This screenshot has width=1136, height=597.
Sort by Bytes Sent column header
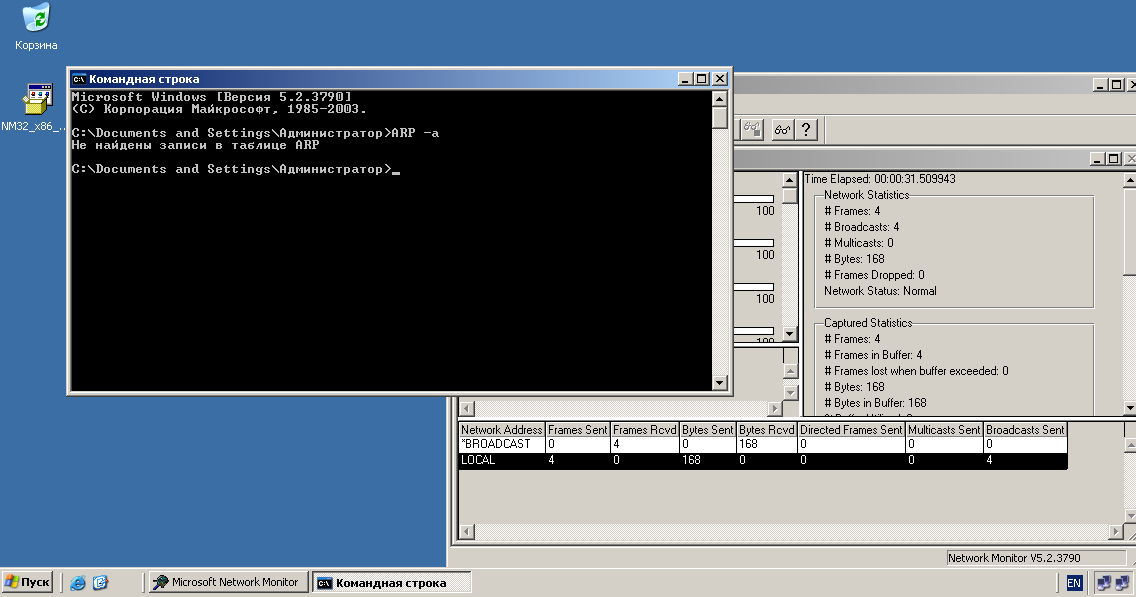coord(708,430)
